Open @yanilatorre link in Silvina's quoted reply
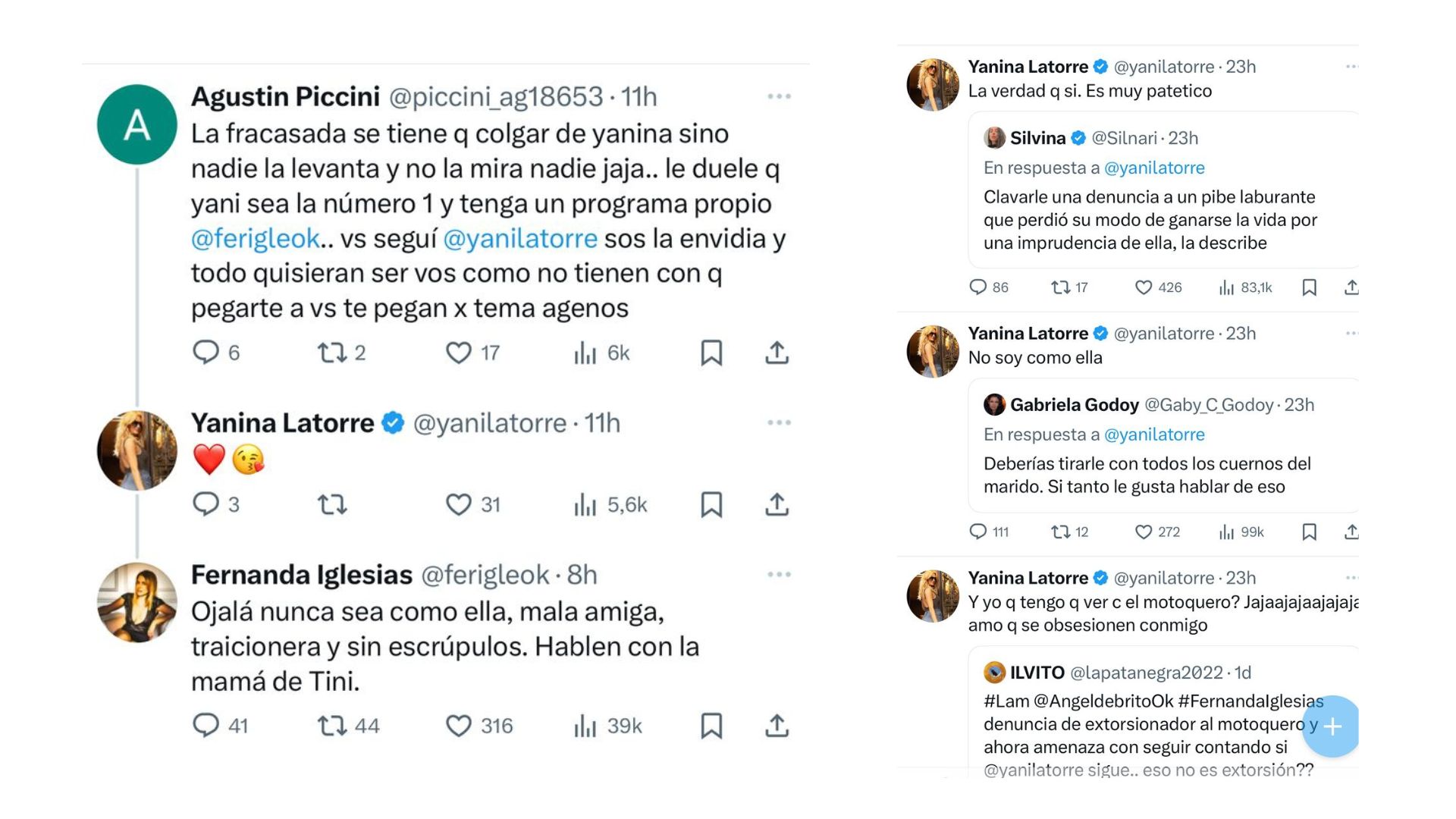1456x819 pixels. (x=1154, y=168)
